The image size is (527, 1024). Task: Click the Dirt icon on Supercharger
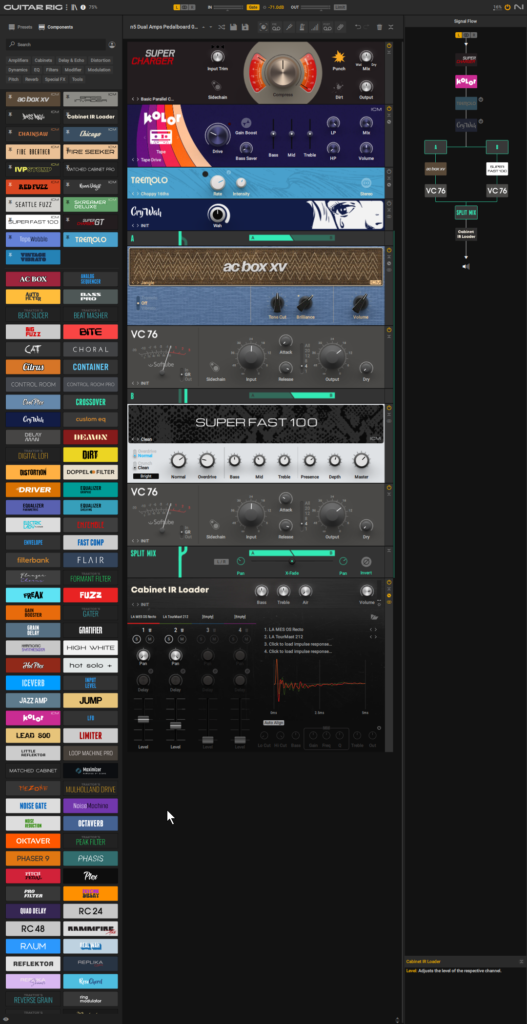[x=338, y=87]
